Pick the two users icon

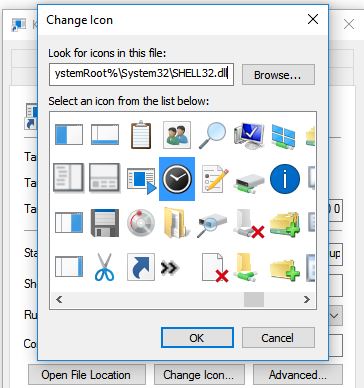177,135
